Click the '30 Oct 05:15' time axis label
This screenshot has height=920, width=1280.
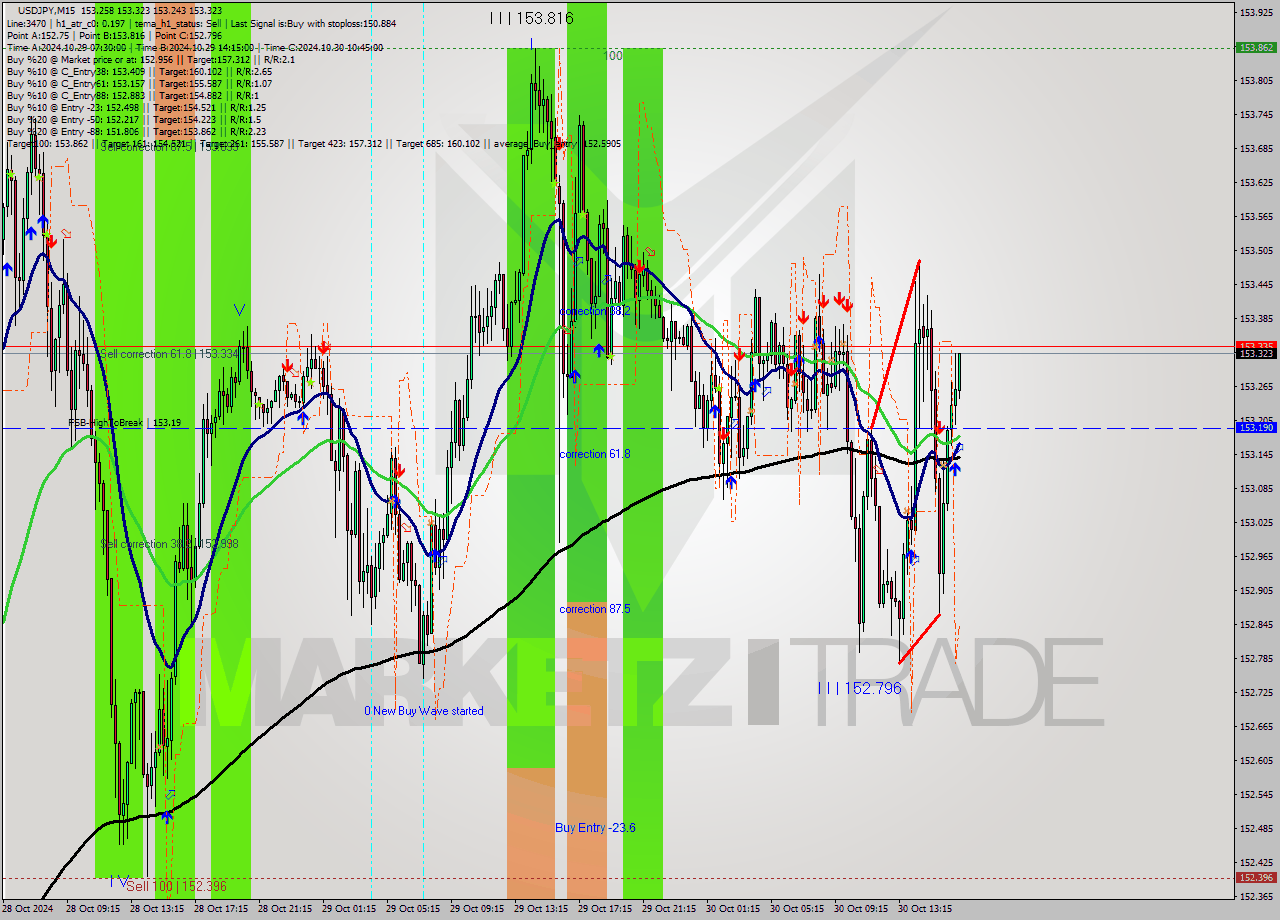(797, 909)
